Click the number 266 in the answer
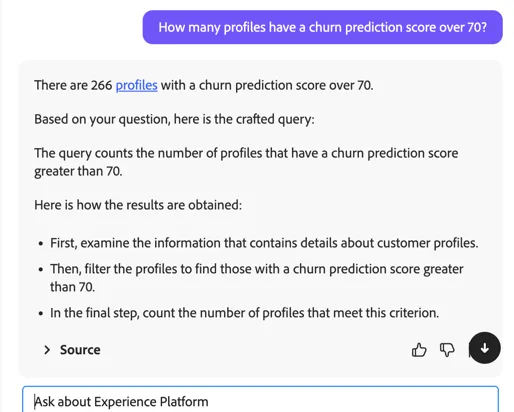 pyautogui.click(x=101, y=85)
